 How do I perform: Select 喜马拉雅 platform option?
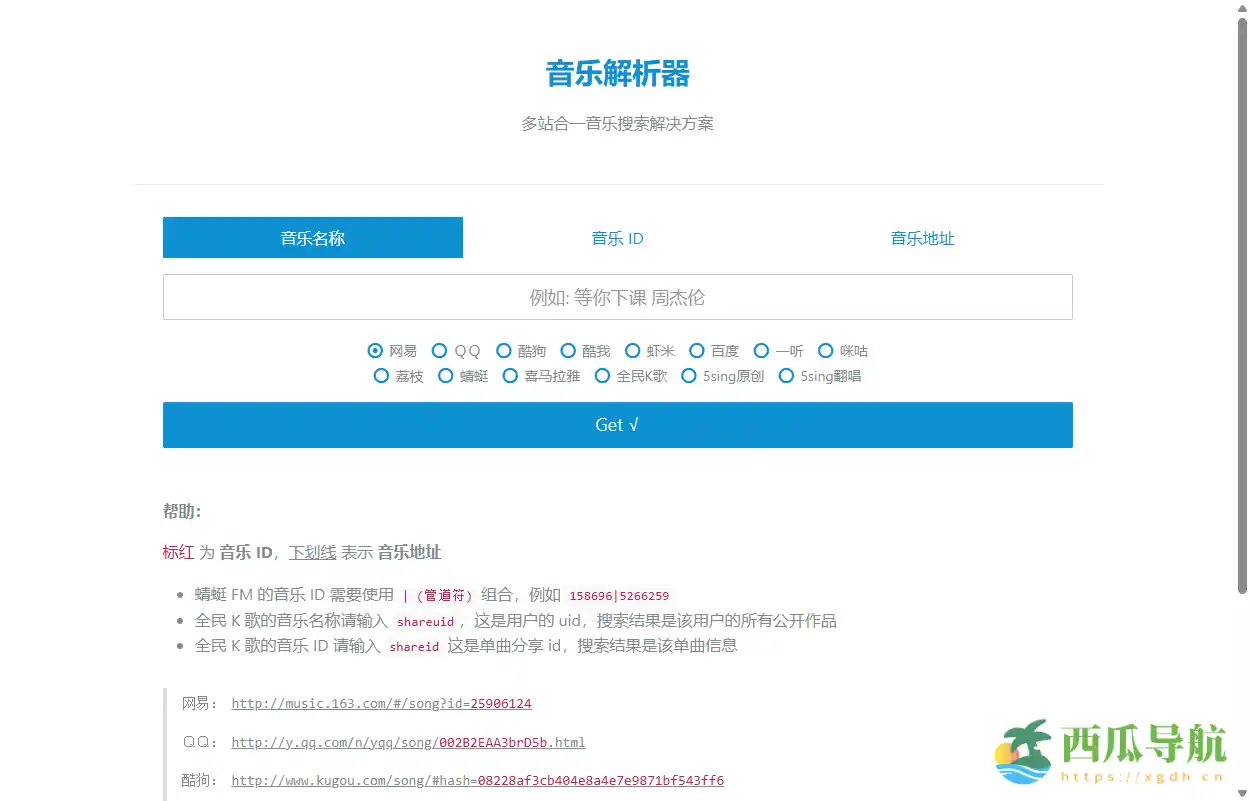510,376
